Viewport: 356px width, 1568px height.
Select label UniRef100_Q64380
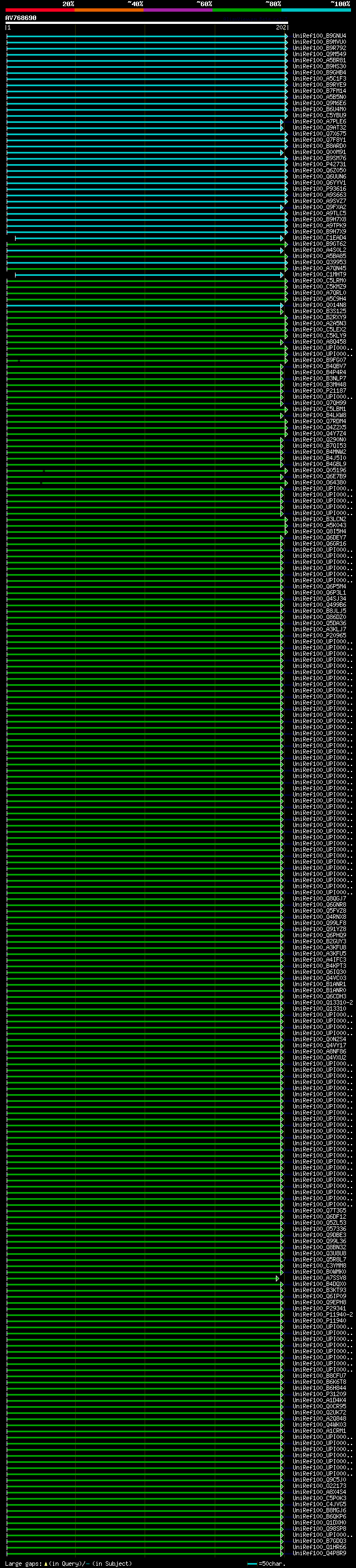tap(319, 483)
